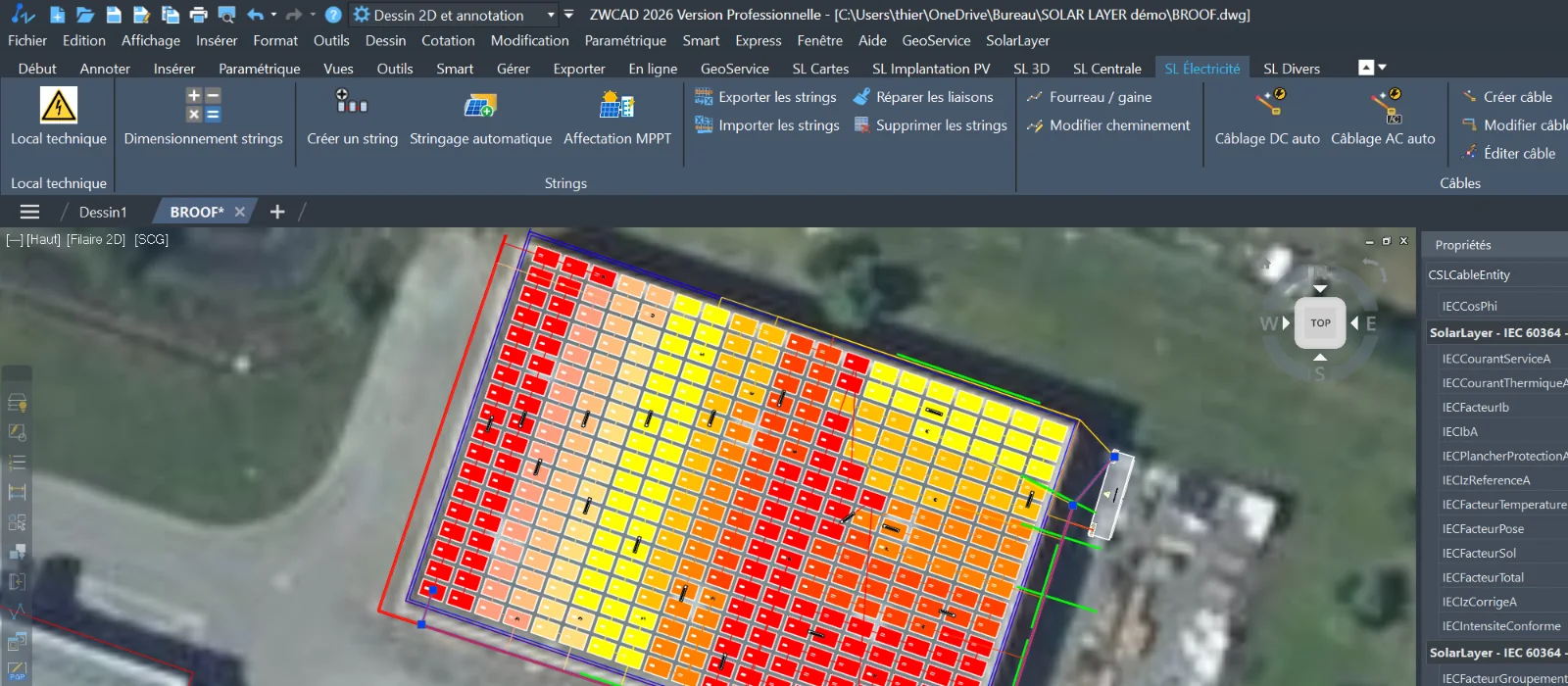This screenshot has width=1568, height=686.
Task: Click the TOP face of the view cube
Action: tap(1320, 322)
